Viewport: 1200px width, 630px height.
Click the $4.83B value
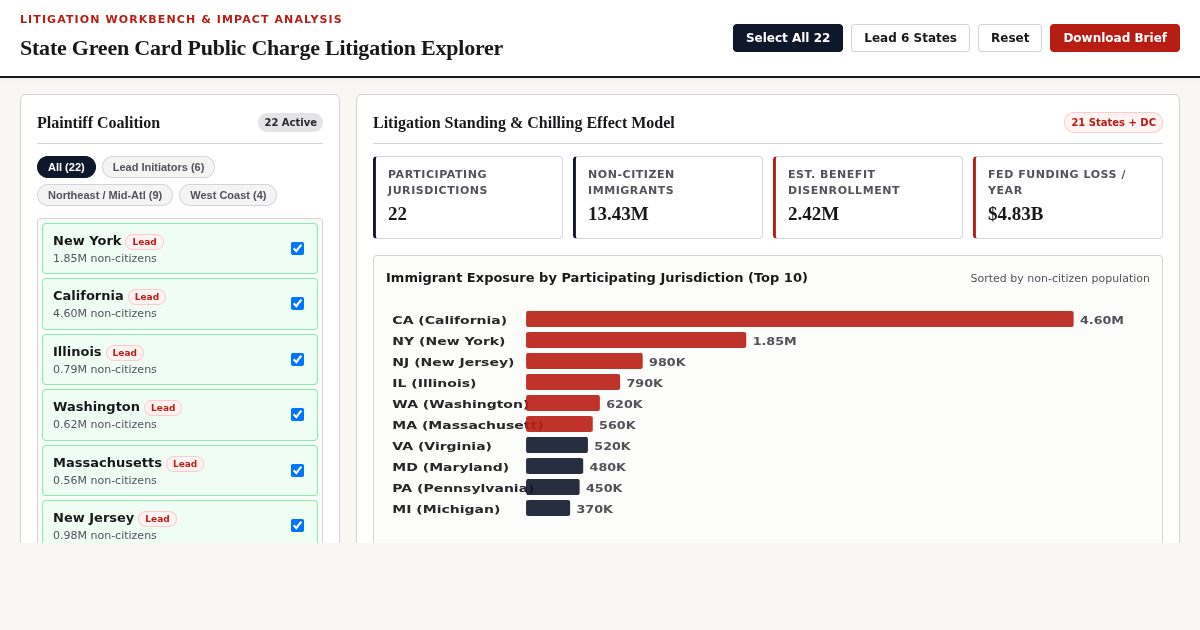1015,214
